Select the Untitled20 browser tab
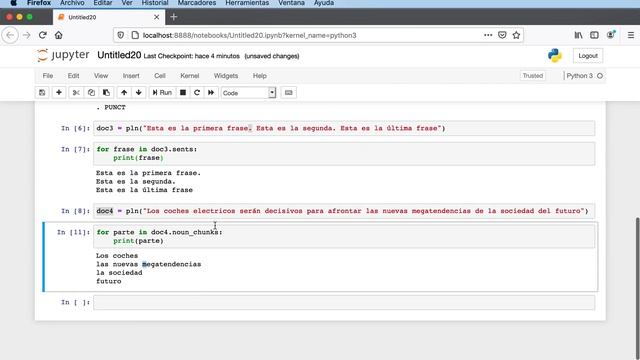 coord(109,17)
